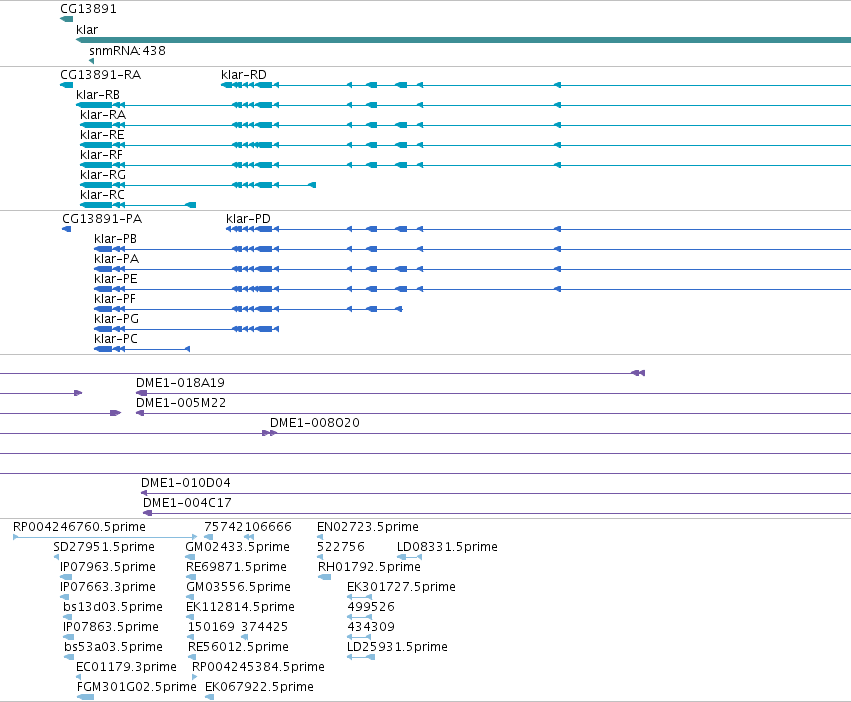851x702 pixels.
Task: Click the klar gene label
Action: click(87, 30)
